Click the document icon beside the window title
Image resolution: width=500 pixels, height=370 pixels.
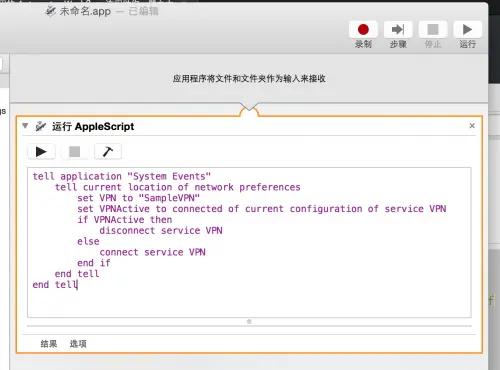(51, 11)
